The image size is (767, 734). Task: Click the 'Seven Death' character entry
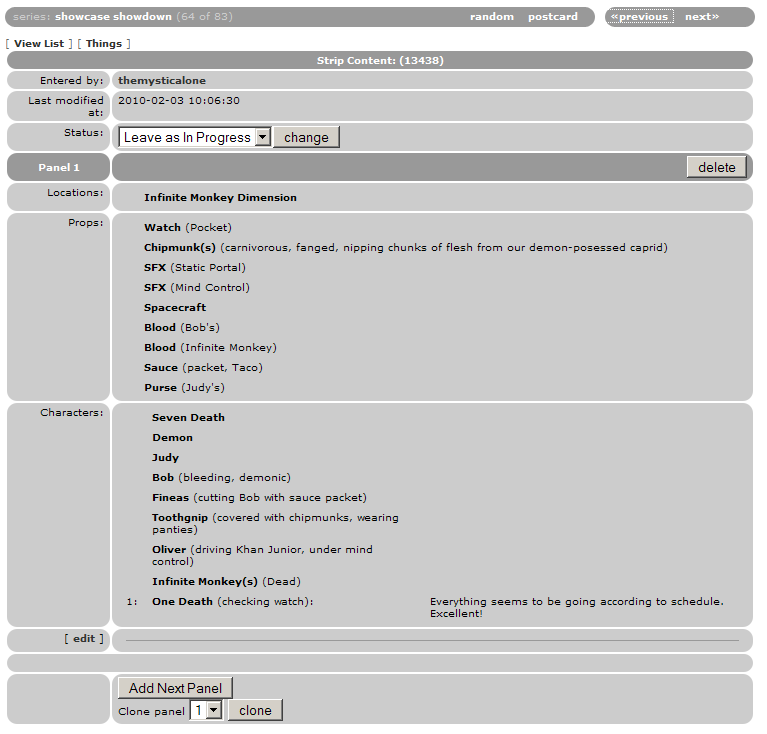pos(188,418)
